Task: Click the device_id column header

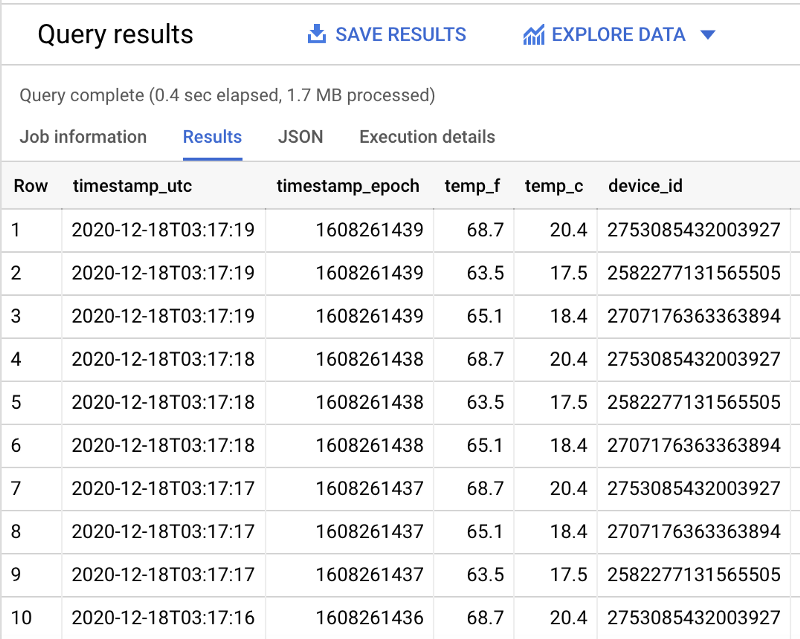Action: coord(645,186)
